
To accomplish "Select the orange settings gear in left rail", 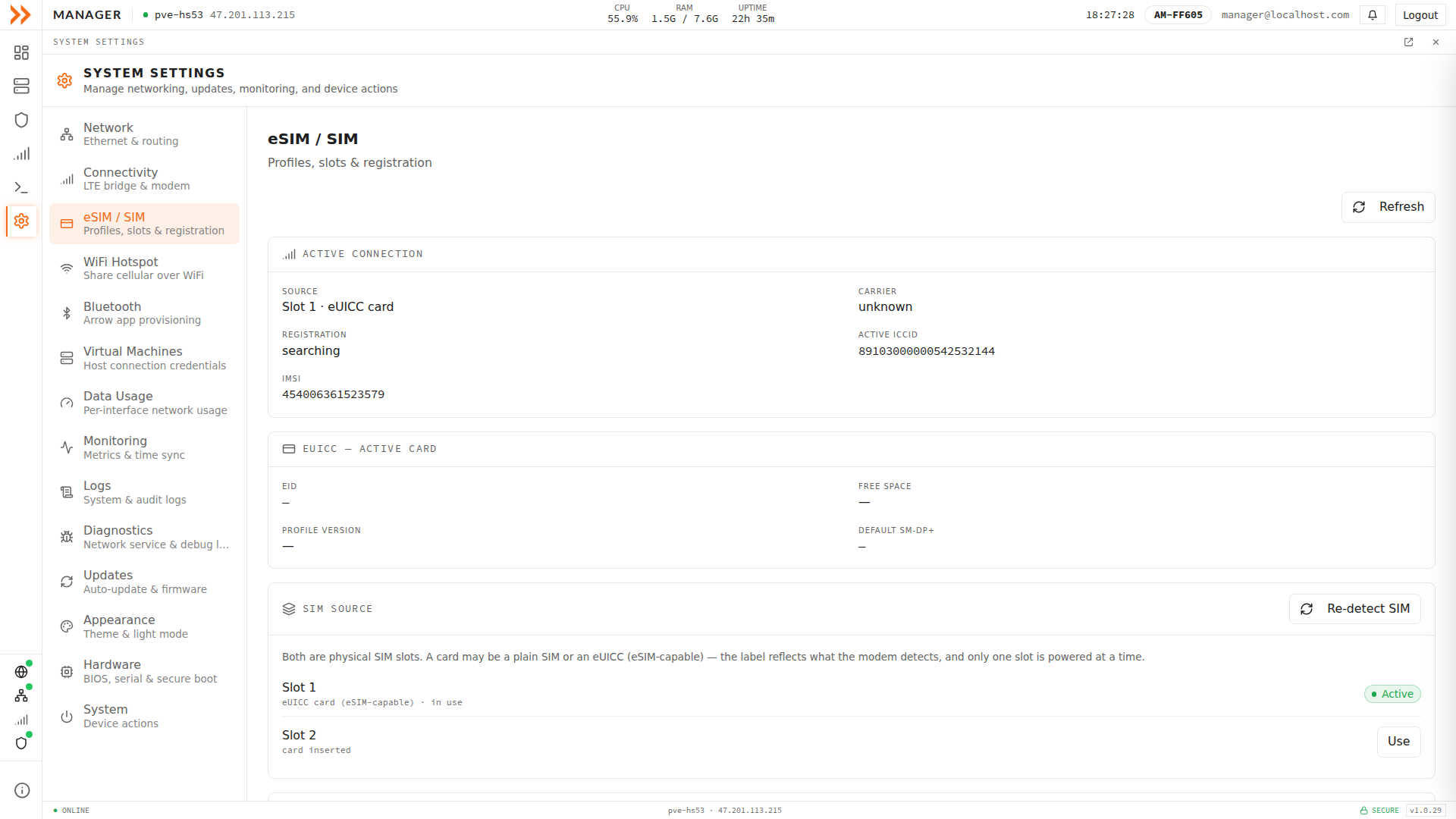I will tap(21, 221).
